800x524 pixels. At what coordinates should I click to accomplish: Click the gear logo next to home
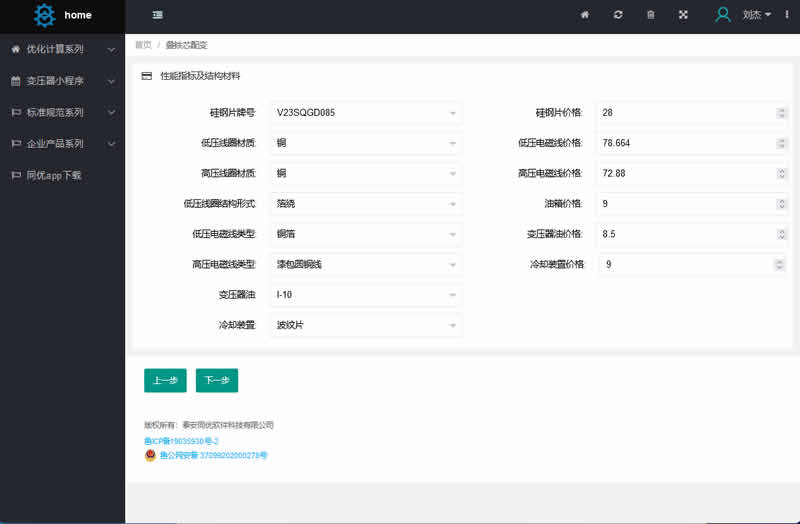pos(44,15)
